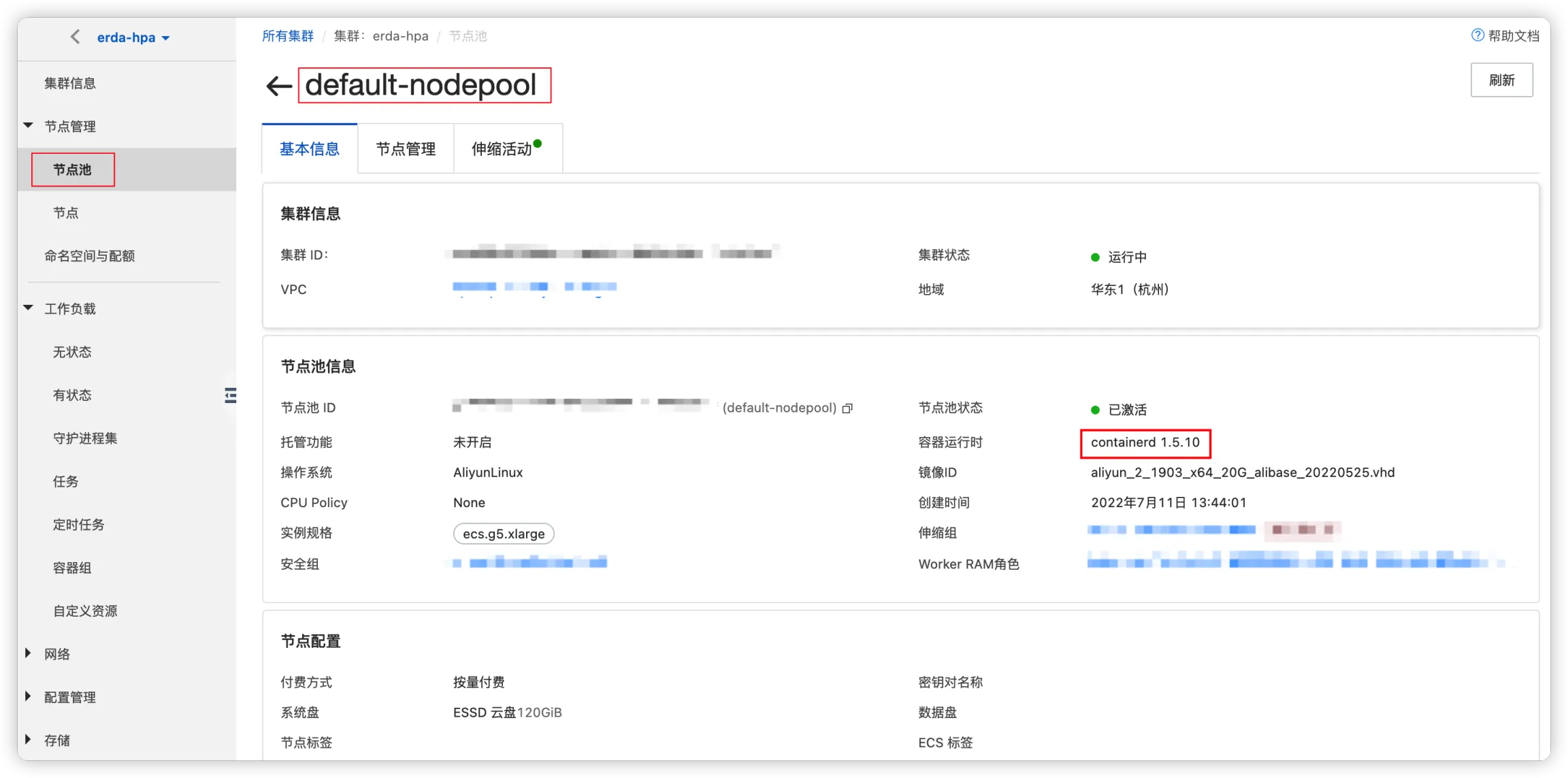Switch to the 节点管理 tab

pyautogui.click(x=406, y=149)
